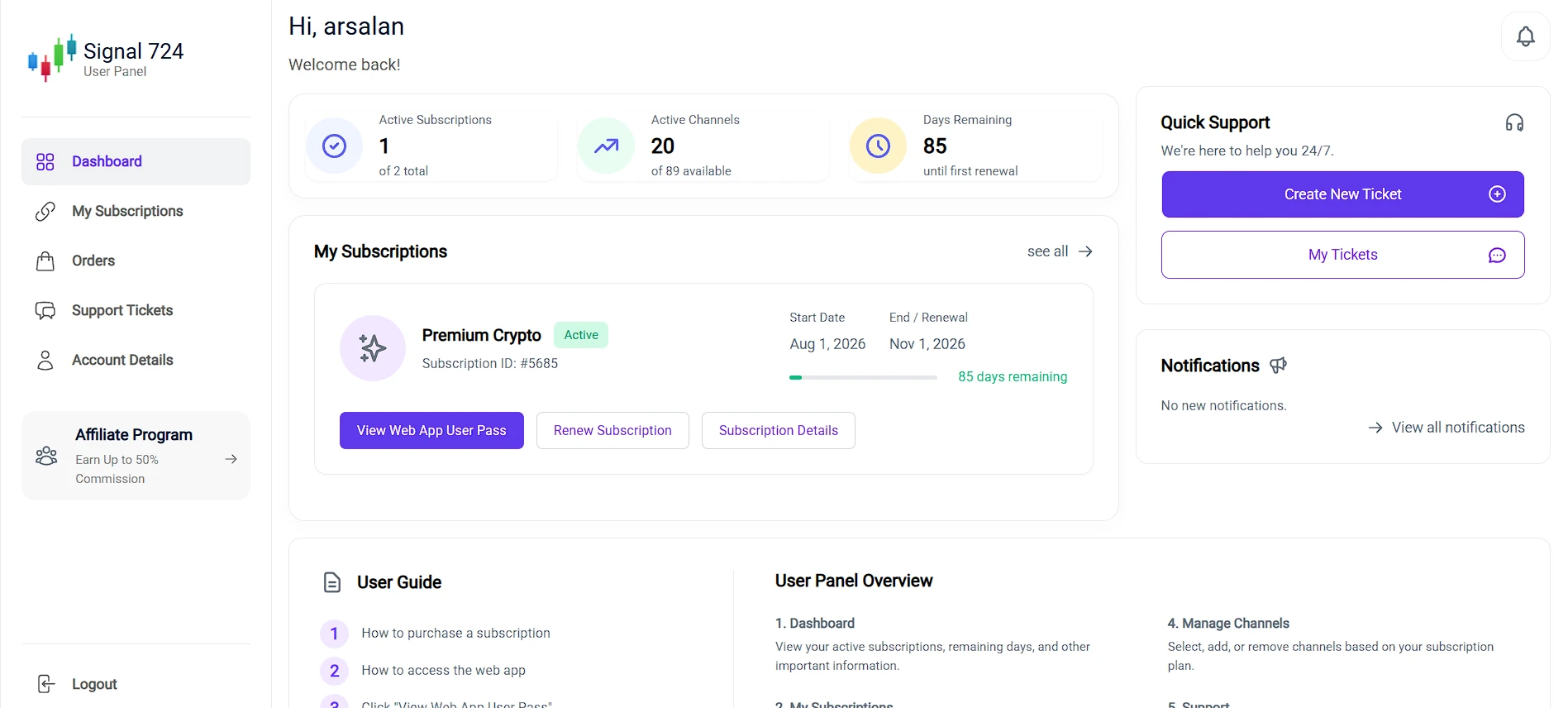Open Account Details page
1568x708 pixels.
(x=136, y=360)
